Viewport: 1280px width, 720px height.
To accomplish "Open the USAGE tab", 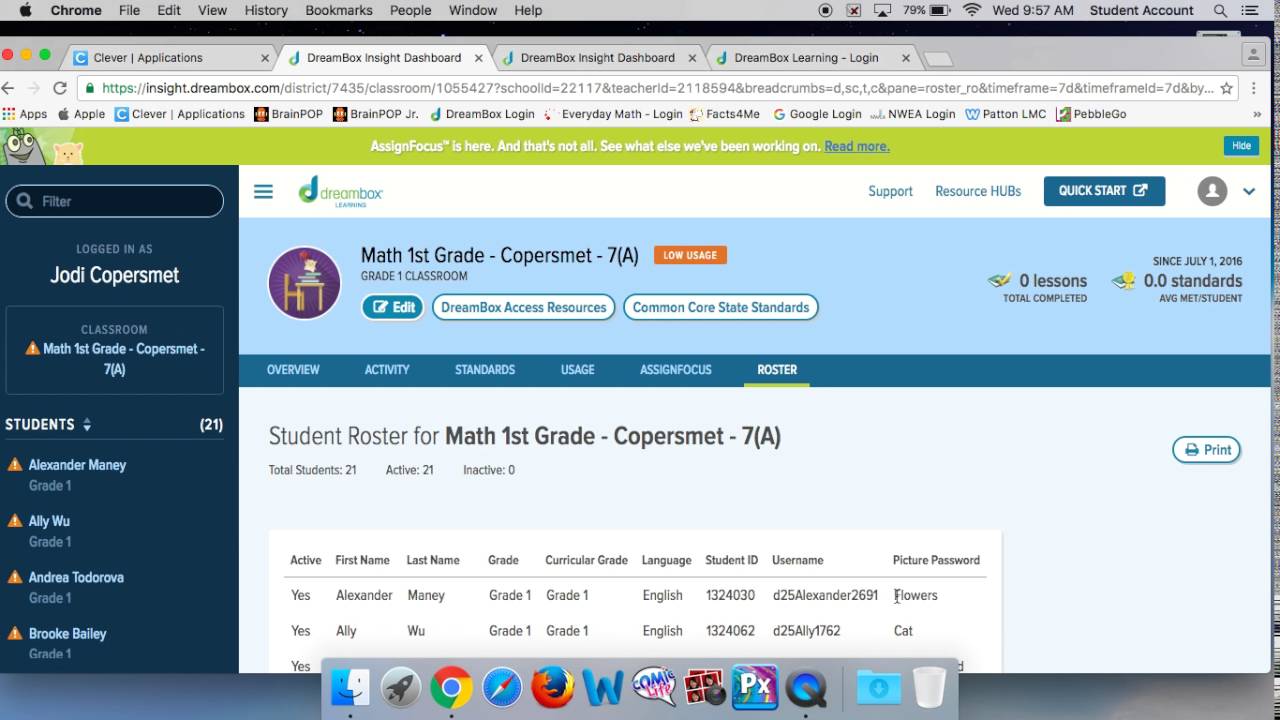I will pos(577,370).
